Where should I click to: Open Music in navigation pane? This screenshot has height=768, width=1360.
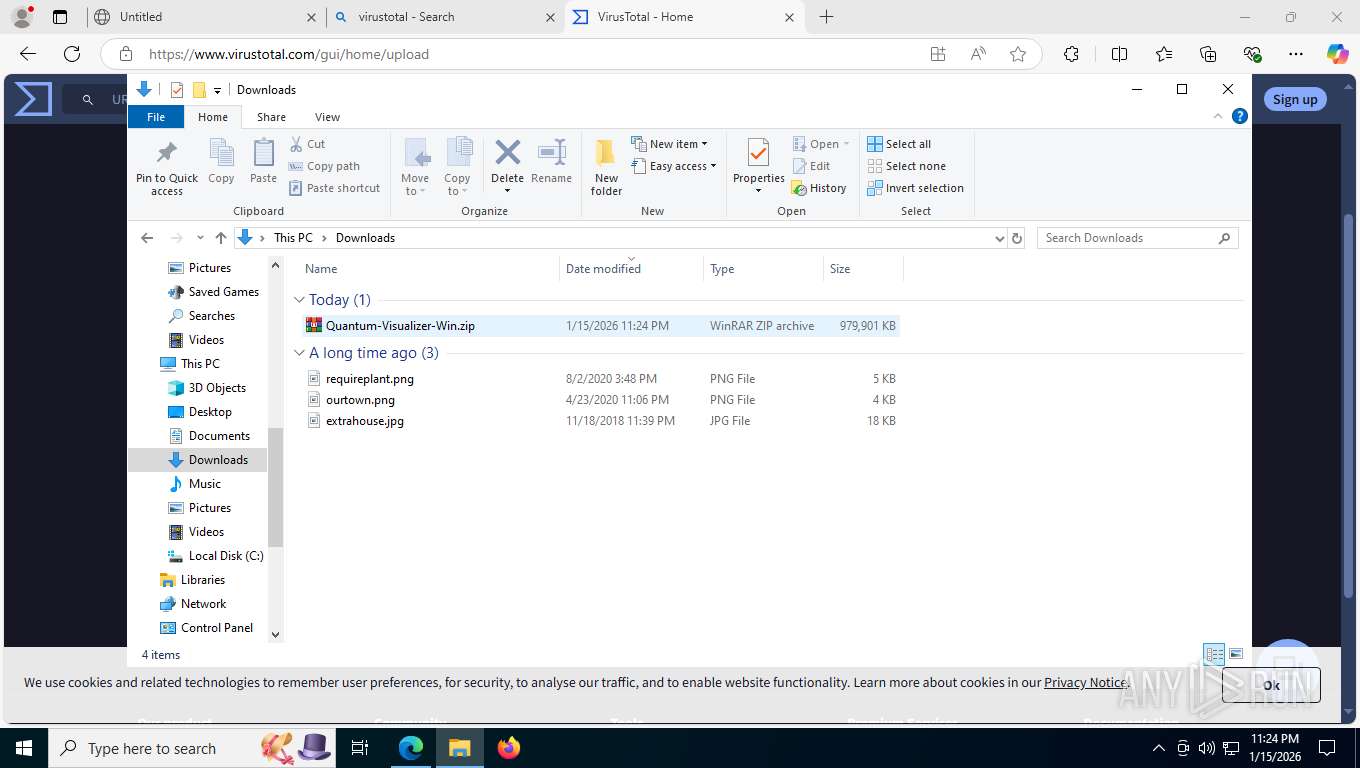point(194,484)
